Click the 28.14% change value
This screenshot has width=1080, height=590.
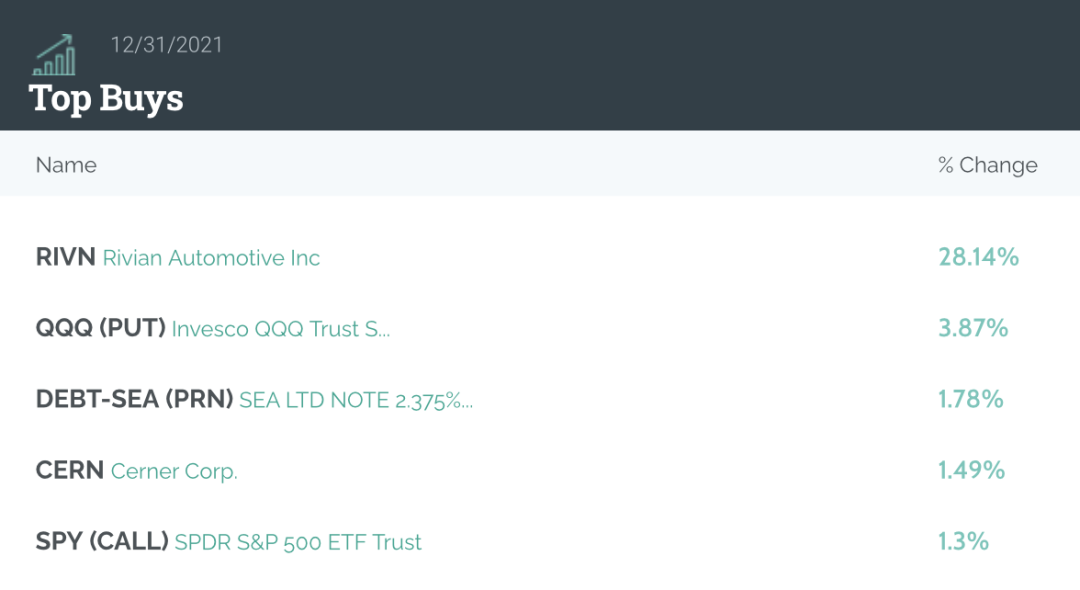[x=978, y=257]
